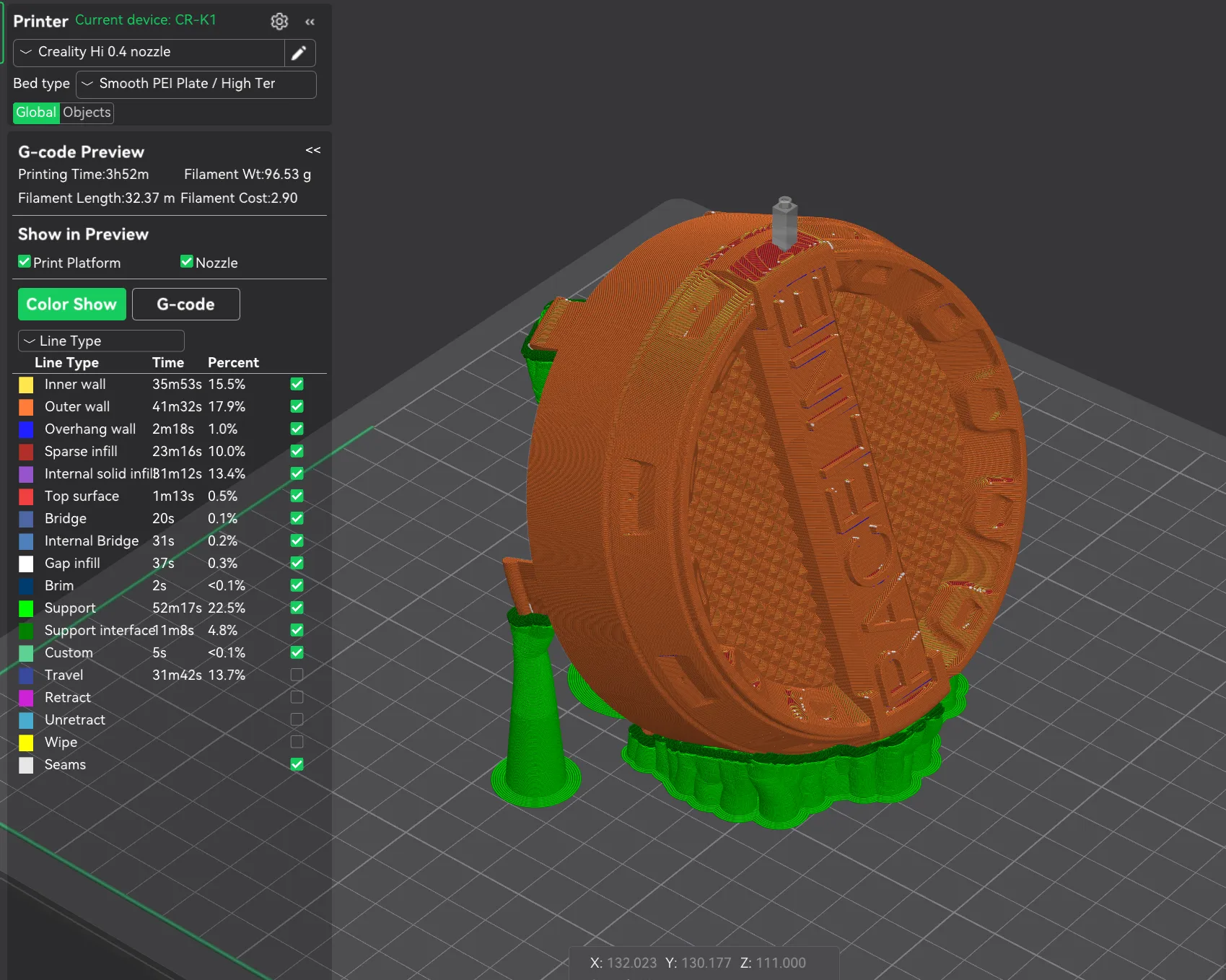1226x980 pixels.
Task: Click the purple Internal solid infill swatch
Action: click(x=26, y=474)
